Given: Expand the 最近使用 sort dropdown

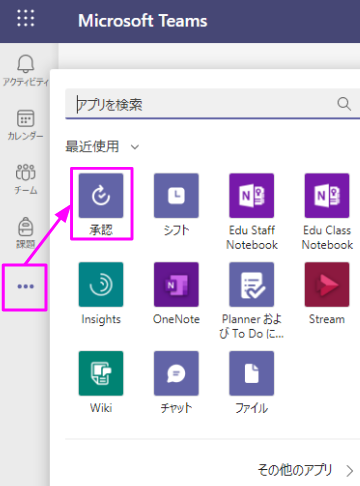Looking at the screenshot, I should tap(102, 146).
